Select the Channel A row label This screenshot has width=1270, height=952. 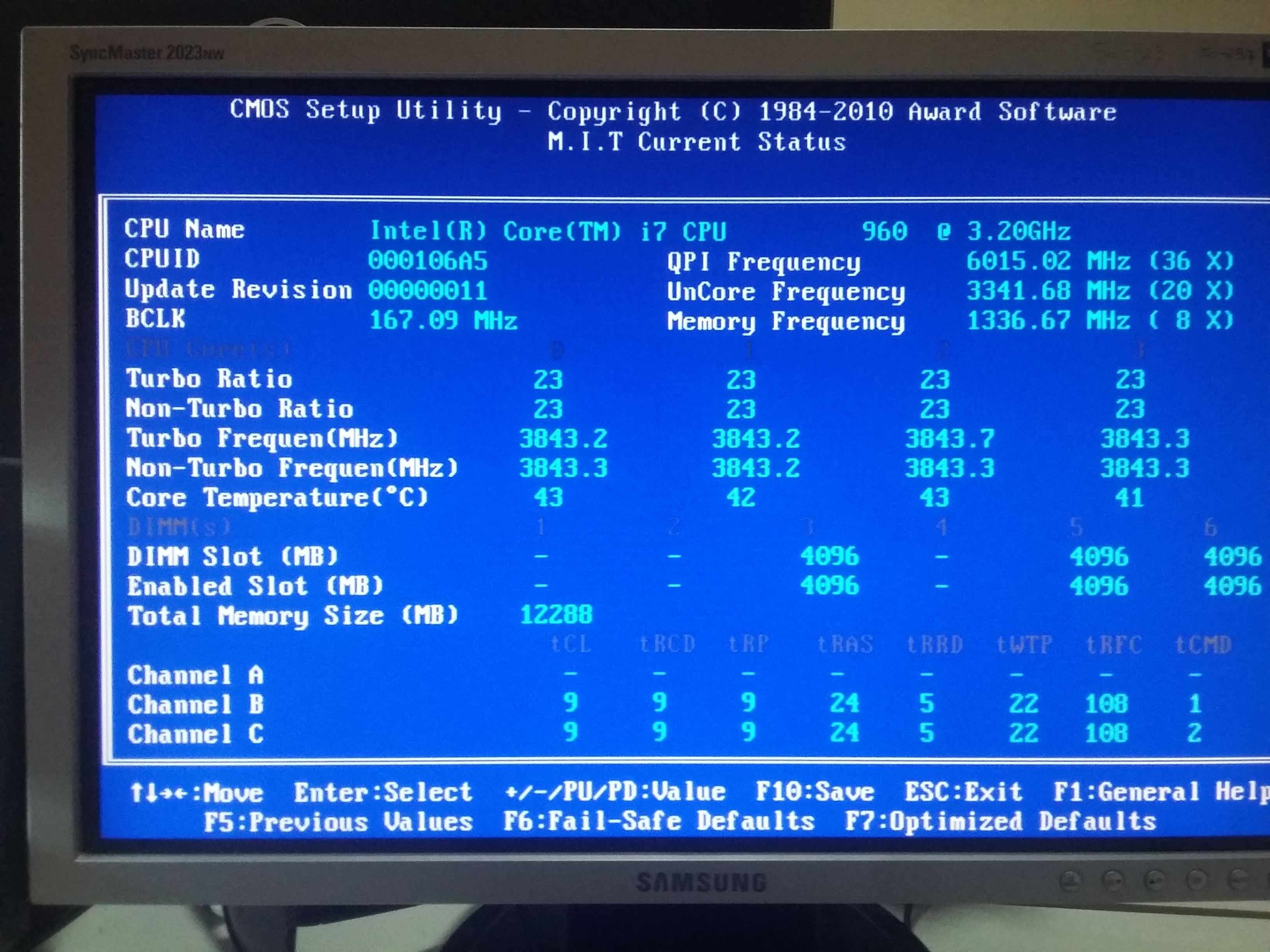tap(195, 675)
